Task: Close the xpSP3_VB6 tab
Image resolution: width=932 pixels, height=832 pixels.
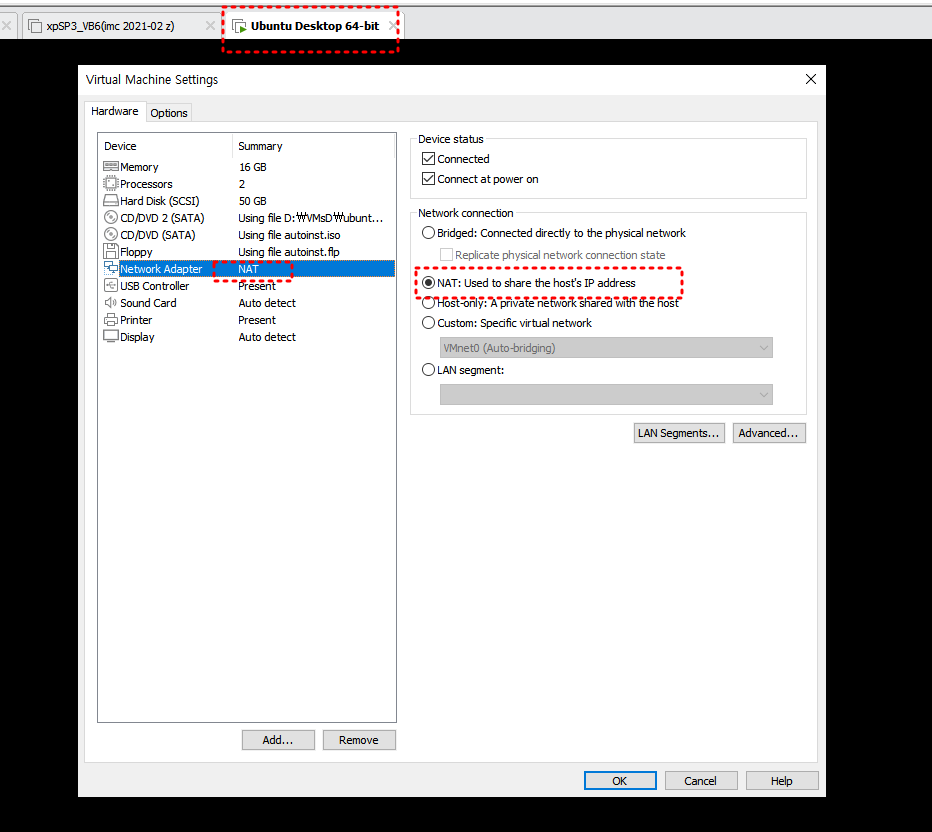Action: click(210, 26)
